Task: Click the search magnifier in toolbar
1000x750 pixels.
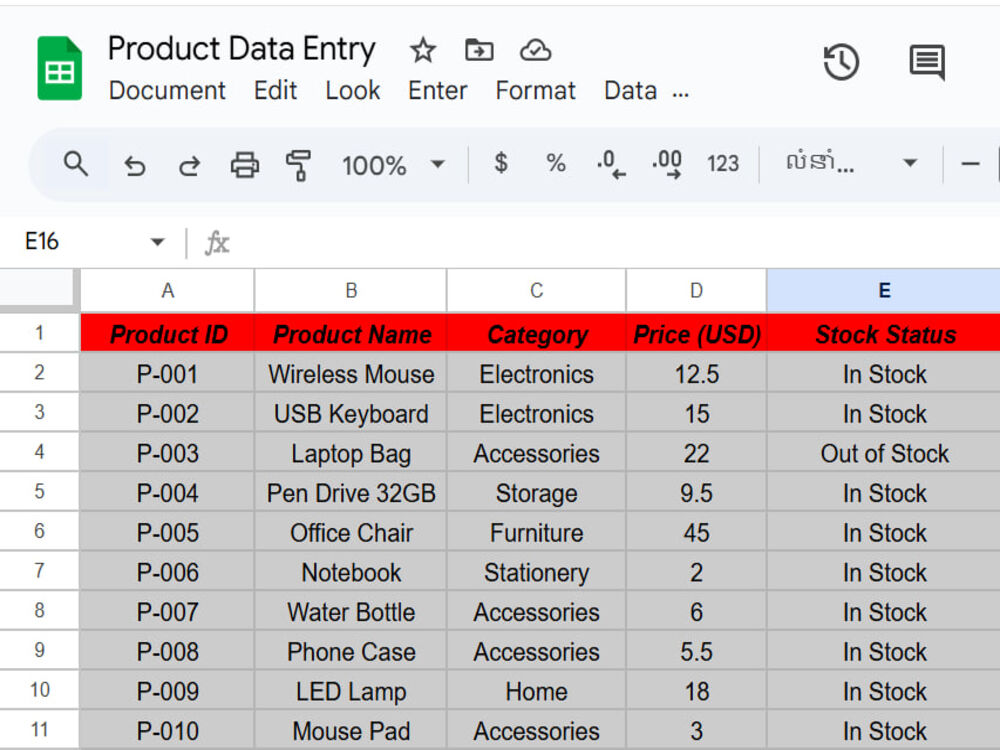Action: [x=75, y=164]
